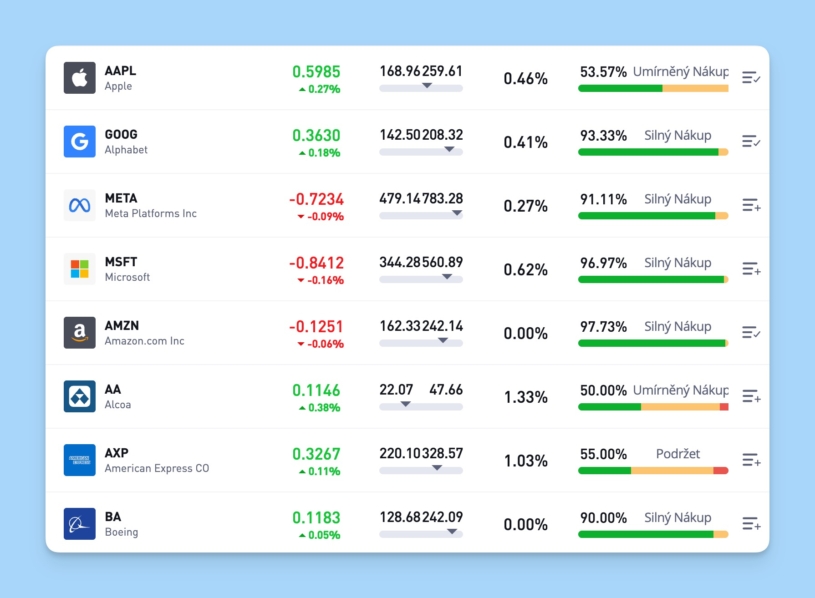Click the add-to-list icon on the BA row
Image resolution: width=815 pixels, height=598 pixels.
tap(750, 524)
